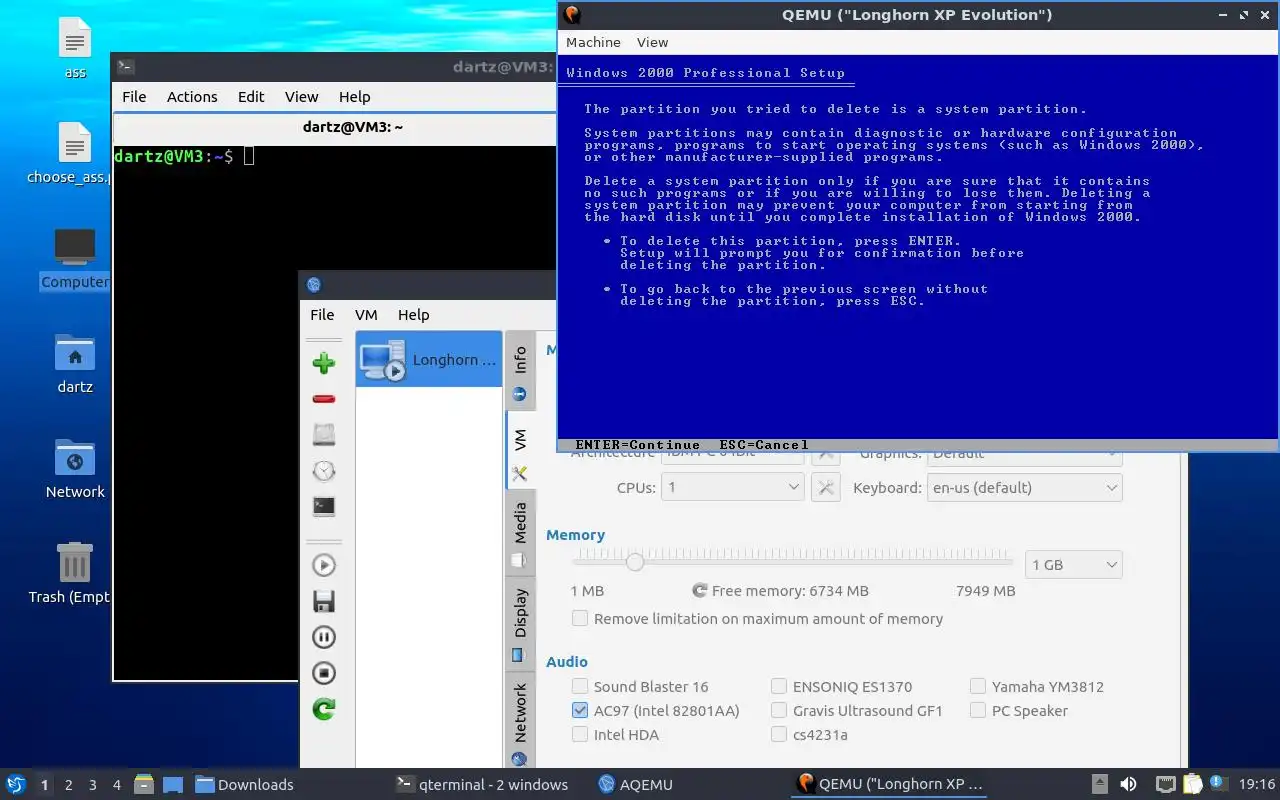Switch to the Media tab in AQEMU
This screenshot has height=800, width=1280.
click(520, 533)
